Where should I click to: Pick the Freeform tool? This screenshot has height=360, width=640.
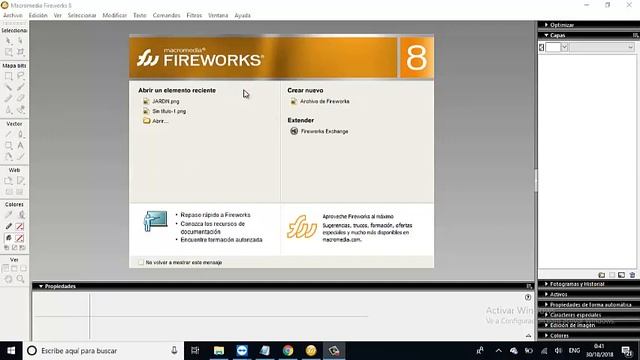coord(9,156)
